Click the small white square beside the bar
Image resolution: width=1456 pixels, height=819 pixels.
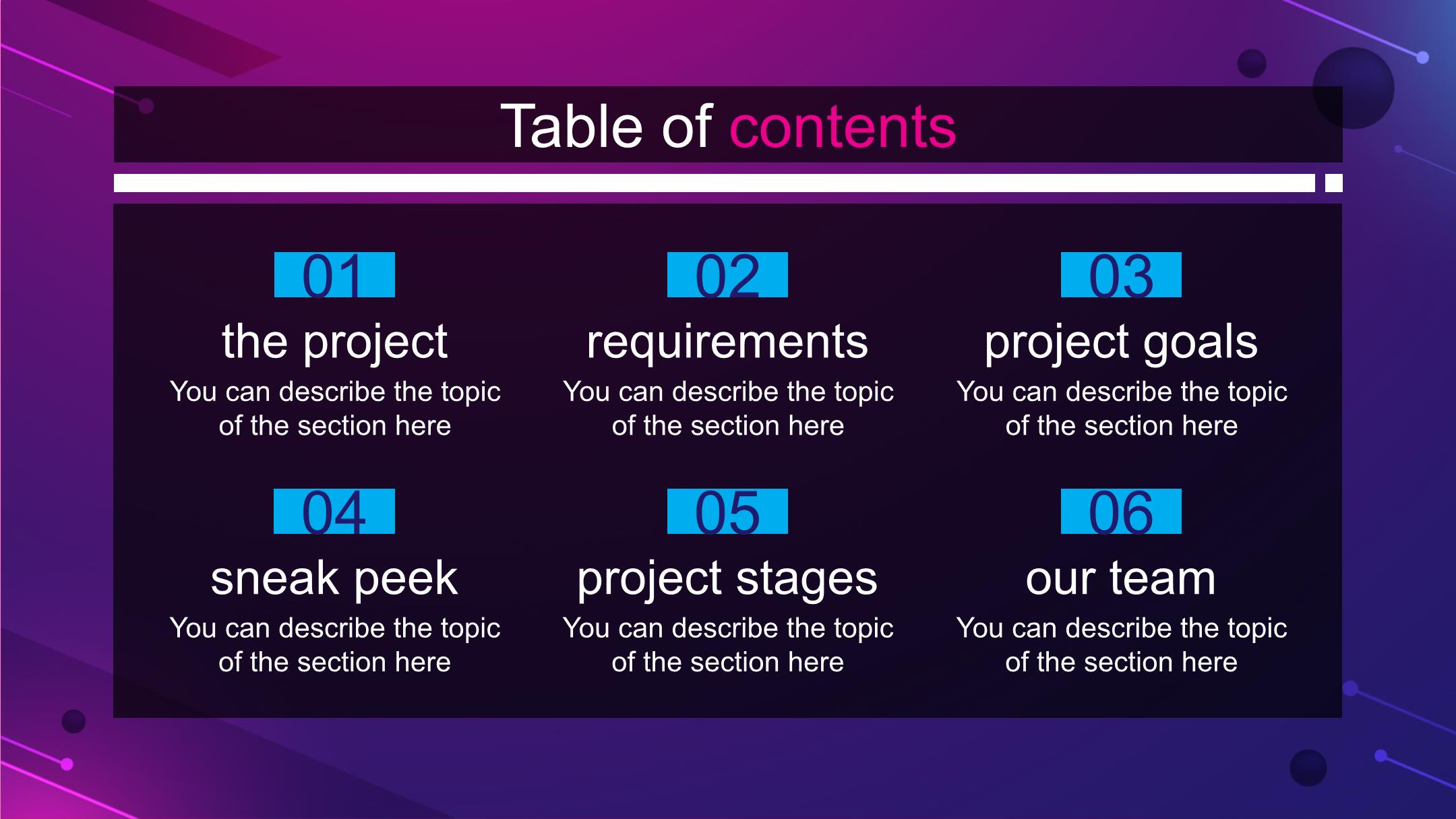1334,183
